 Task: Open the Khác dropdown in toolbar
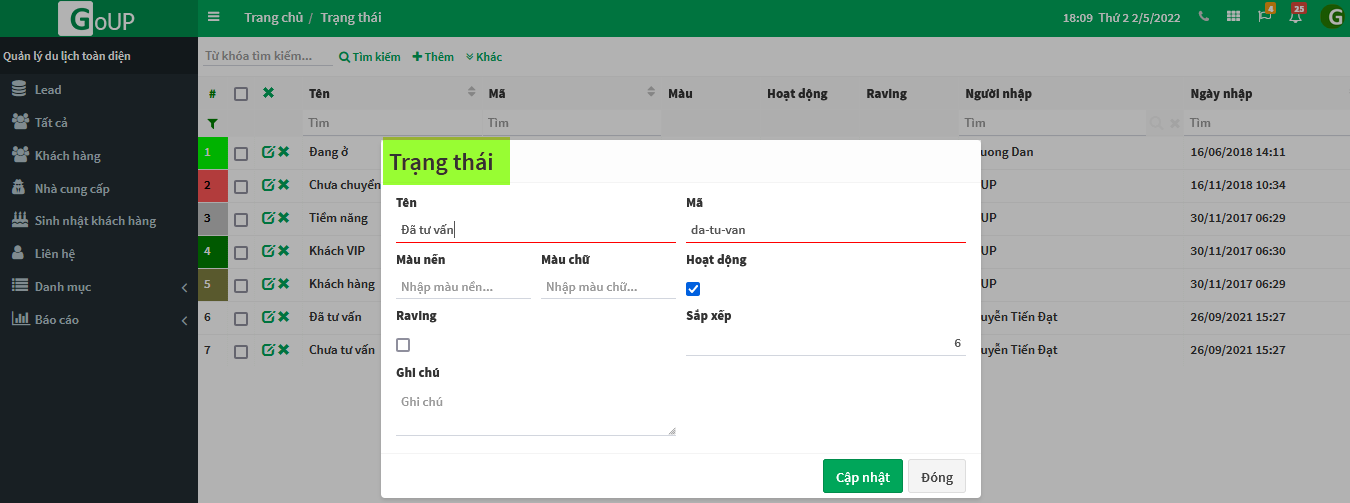[x=484, y=57]
